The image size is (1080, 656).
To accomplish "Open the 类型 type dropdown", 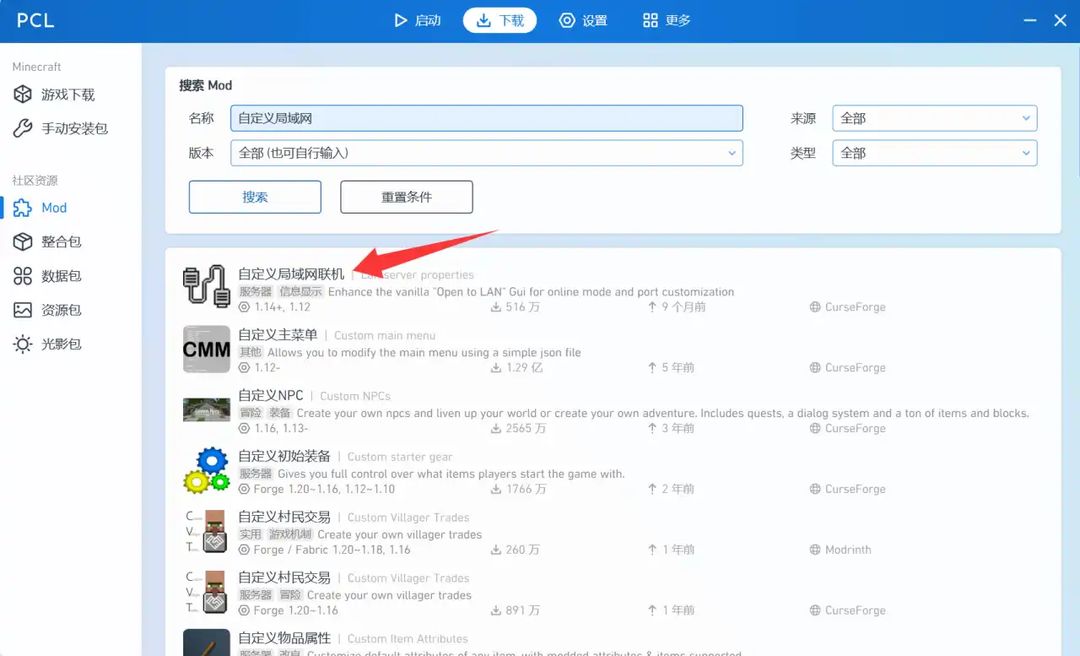I will tap(934, 153).
